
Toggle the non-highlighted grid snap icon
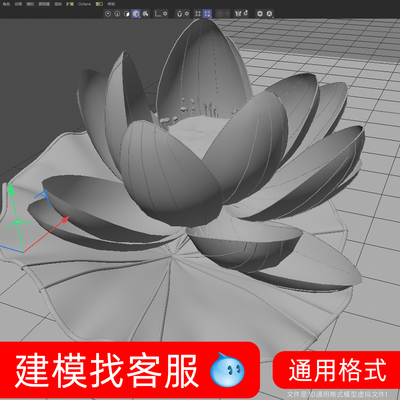[198, 14]
